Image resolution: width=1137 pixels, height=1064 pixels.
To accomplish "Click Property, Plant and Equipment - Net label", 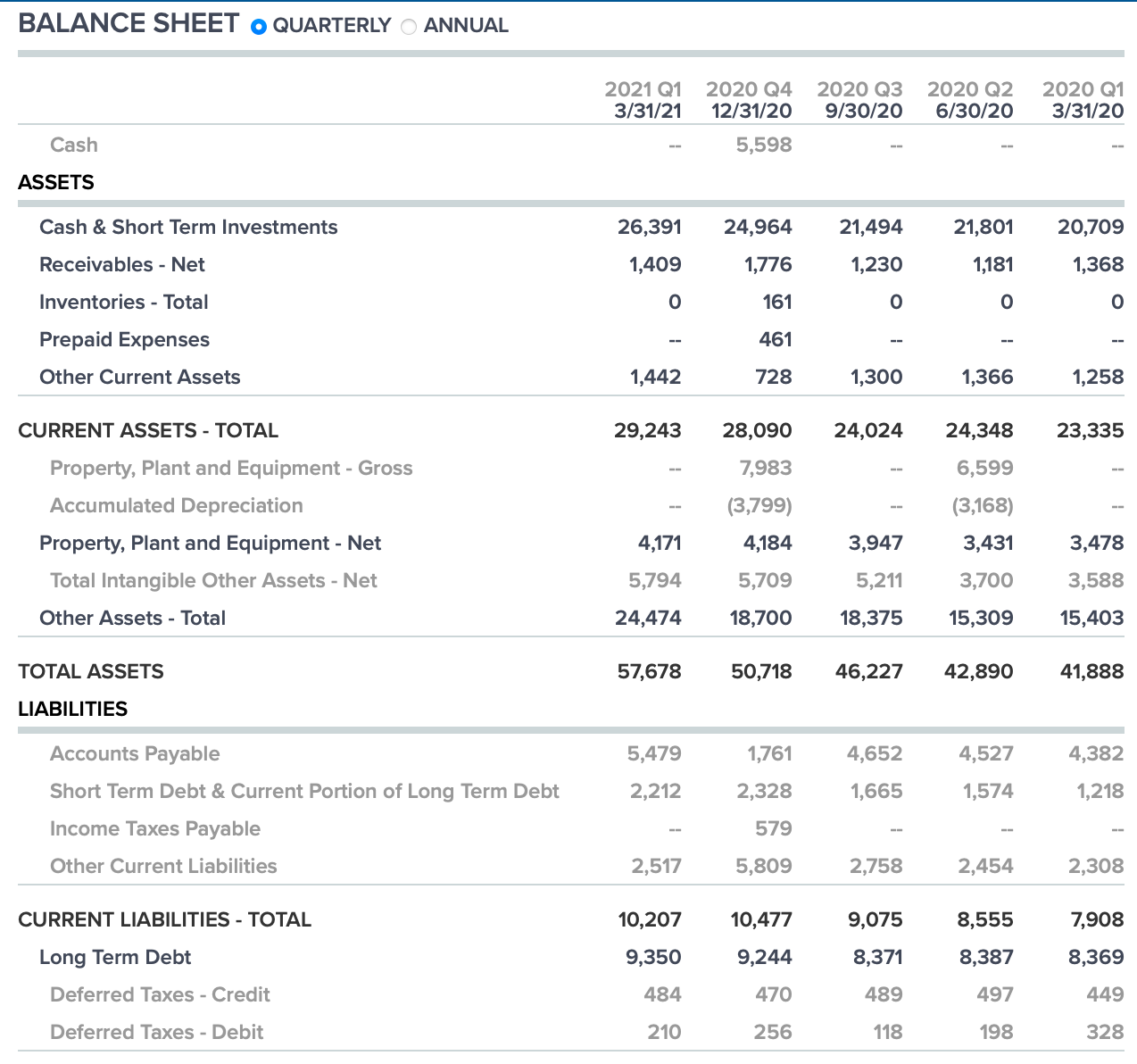I will coord(210,543).
